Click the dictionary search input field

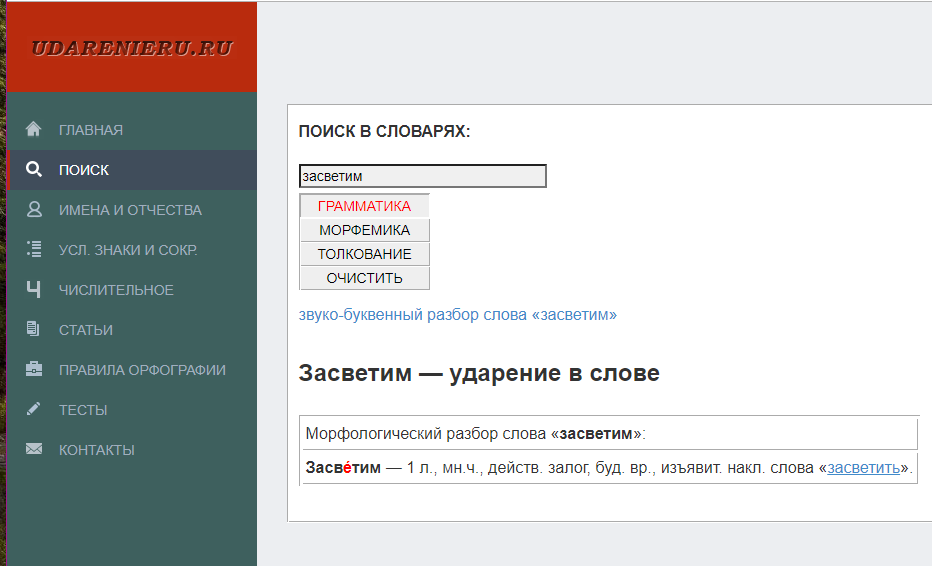(x=422, y=176)
